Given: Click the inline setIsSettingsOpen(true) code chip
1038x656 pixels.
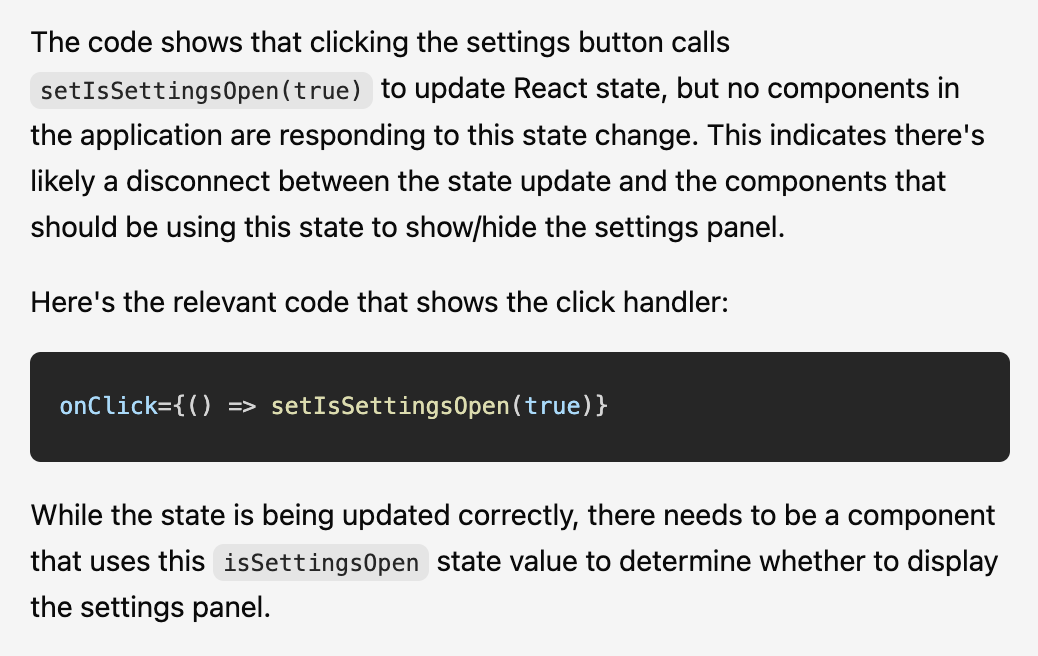Looking at the screenshot, I should [201, 90].
